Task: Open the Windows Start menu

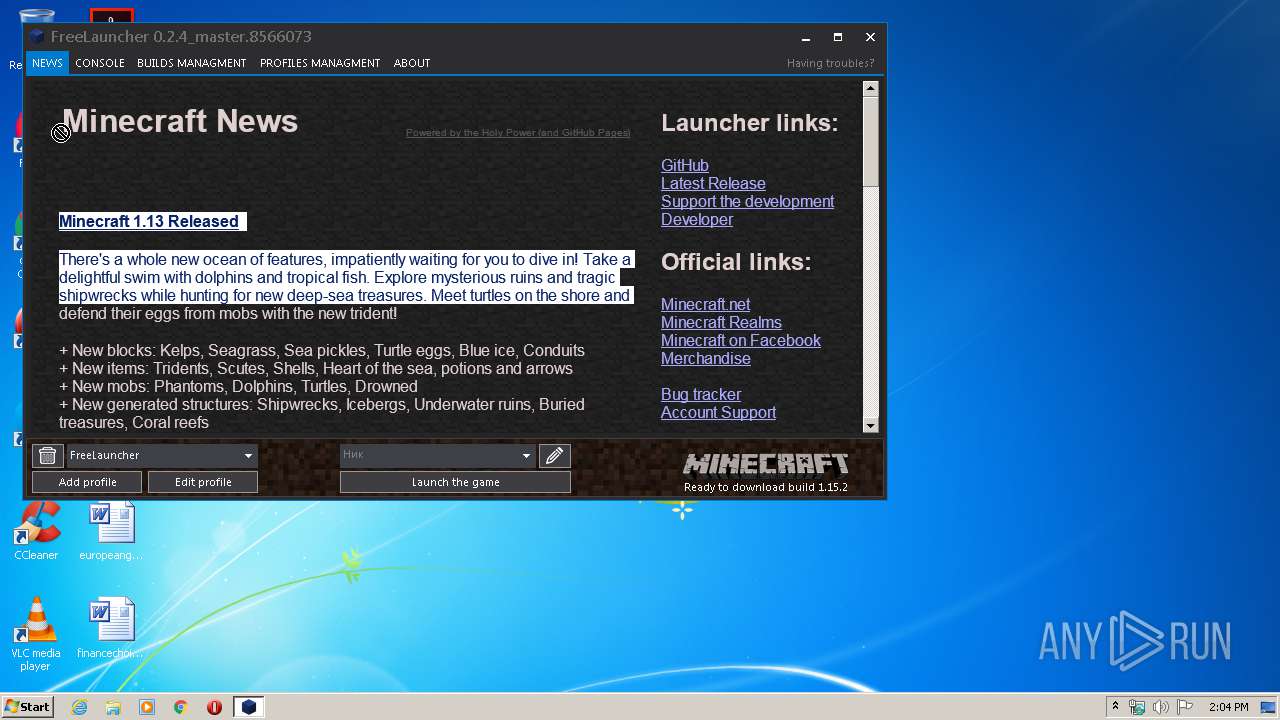Action: coord(28,706)
